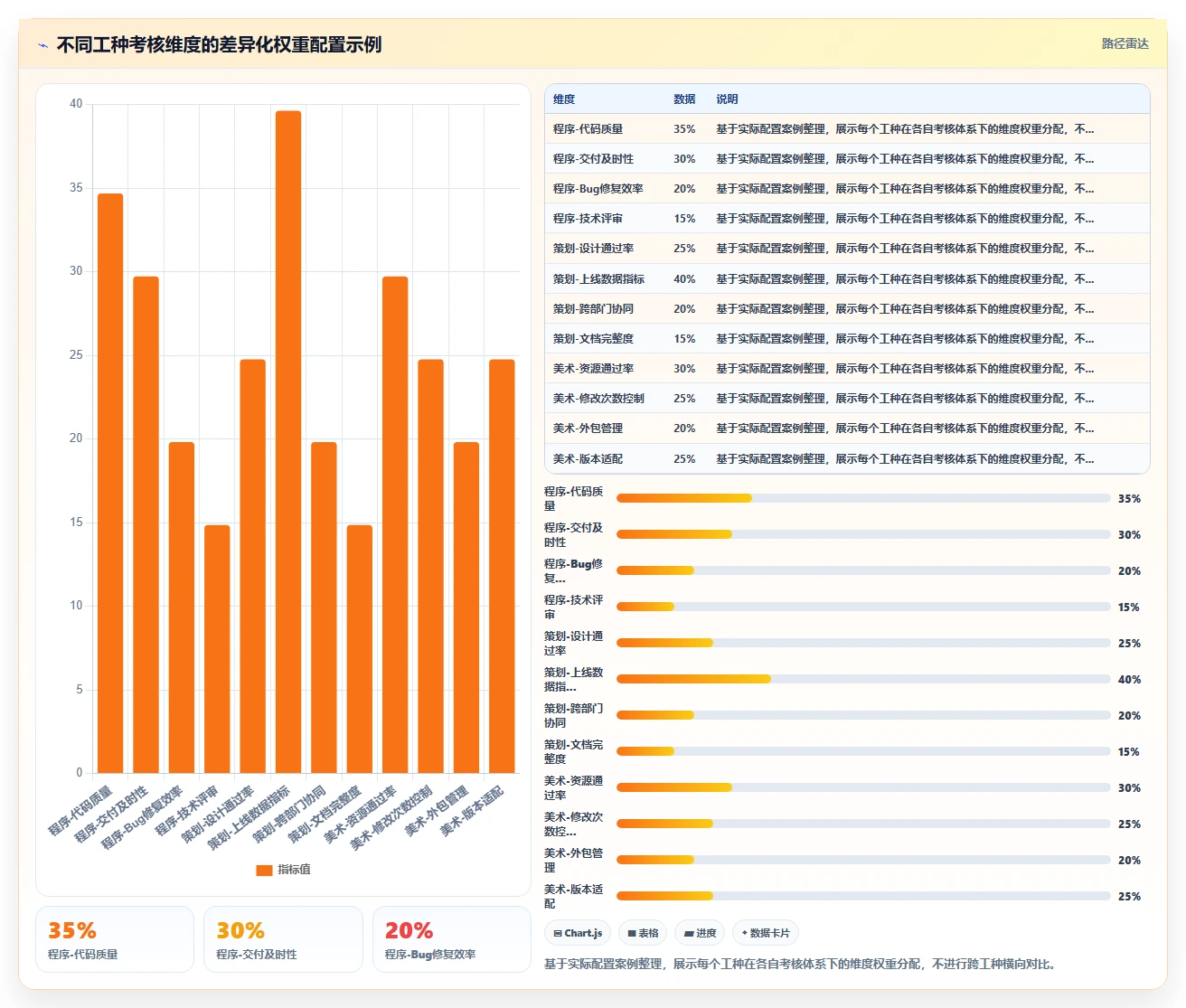Click the dashboard title 不同工种考核维度的差异化权重配置示例

(x=219, y=44)
